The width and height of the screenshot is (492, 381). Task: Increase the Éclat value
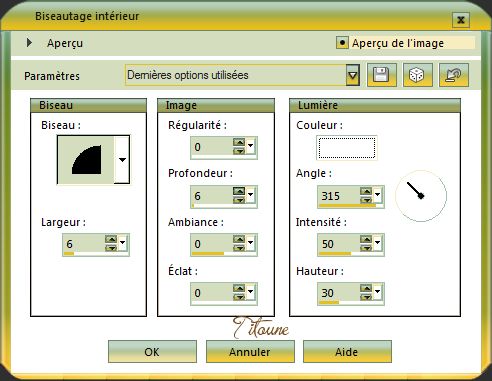pyautogui.click(x=239, y=288)
